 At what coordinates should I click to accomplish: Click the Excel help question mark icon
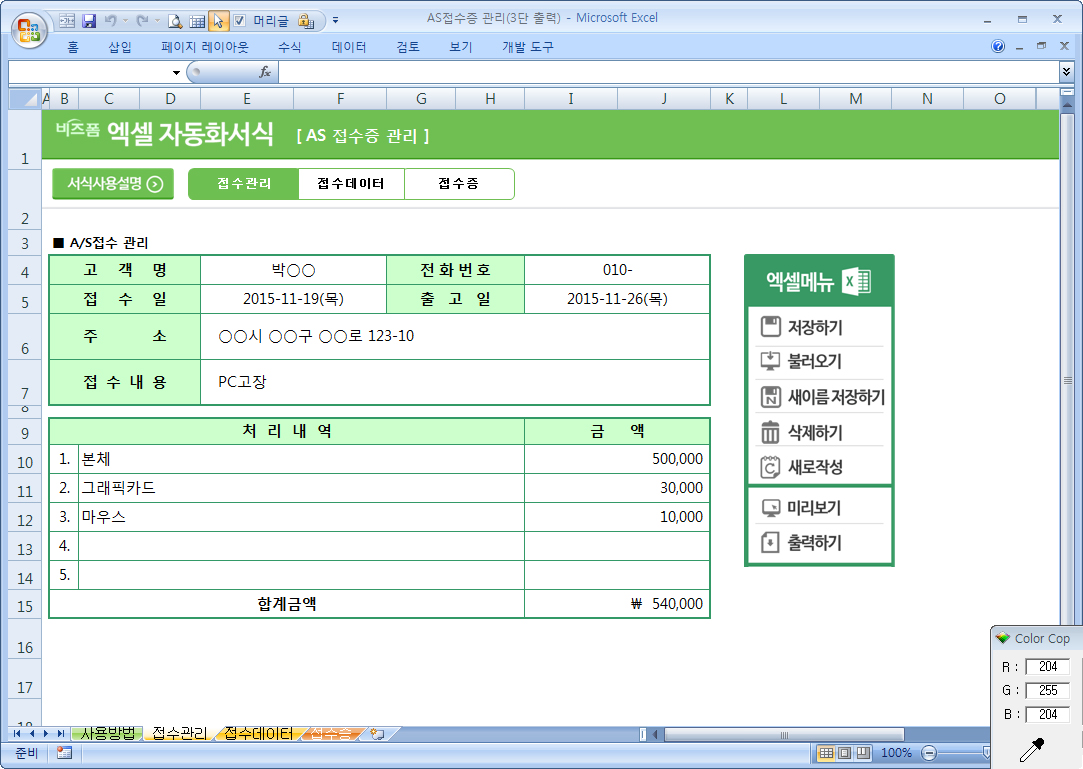[x=998, y=47]
